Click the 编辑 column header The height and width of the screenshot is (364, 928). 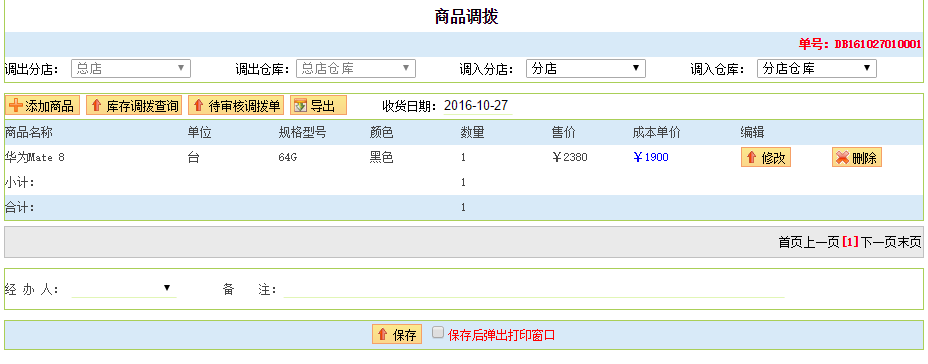click(x=752, y=133)
